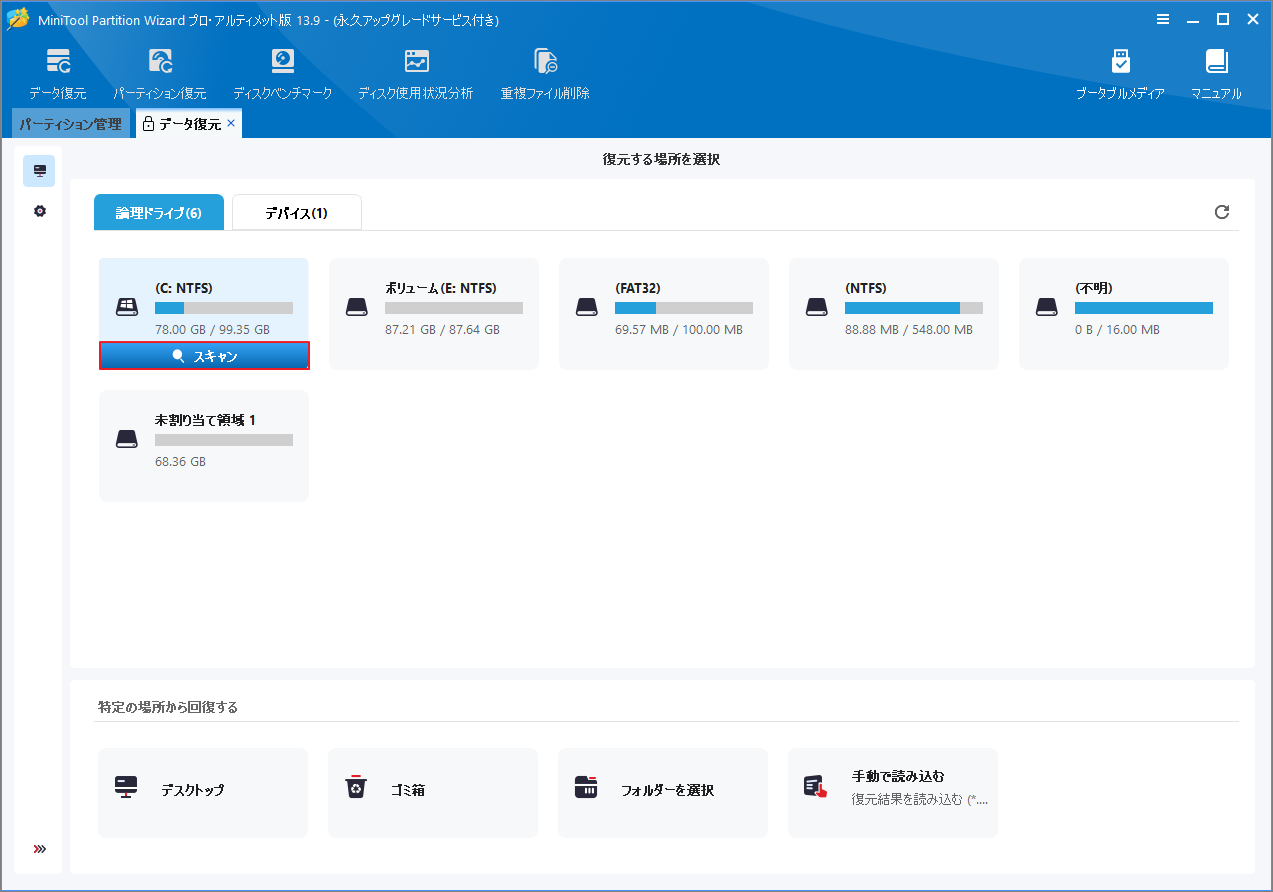
Task: Click the 87.21 GB / 87.64 GB text
Action: (x=442, y=330)
